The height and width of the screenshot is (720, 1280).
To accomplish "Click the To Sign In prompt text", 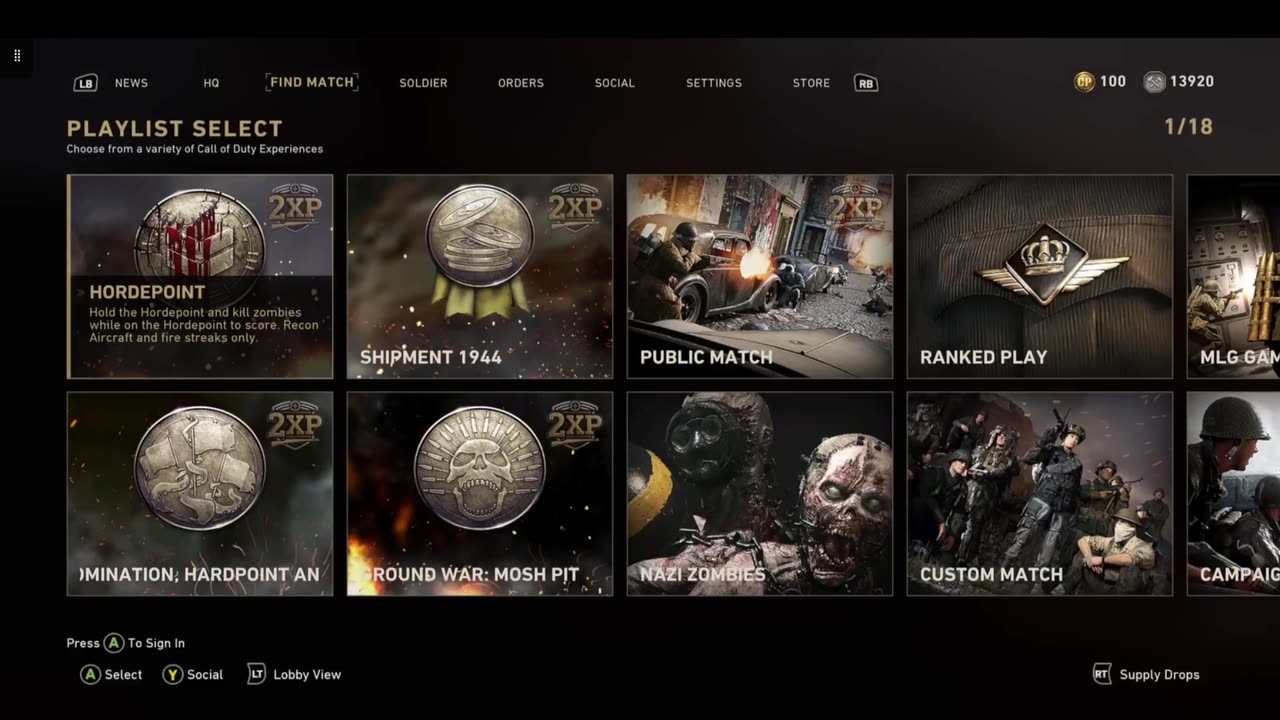I will [156, 643].
